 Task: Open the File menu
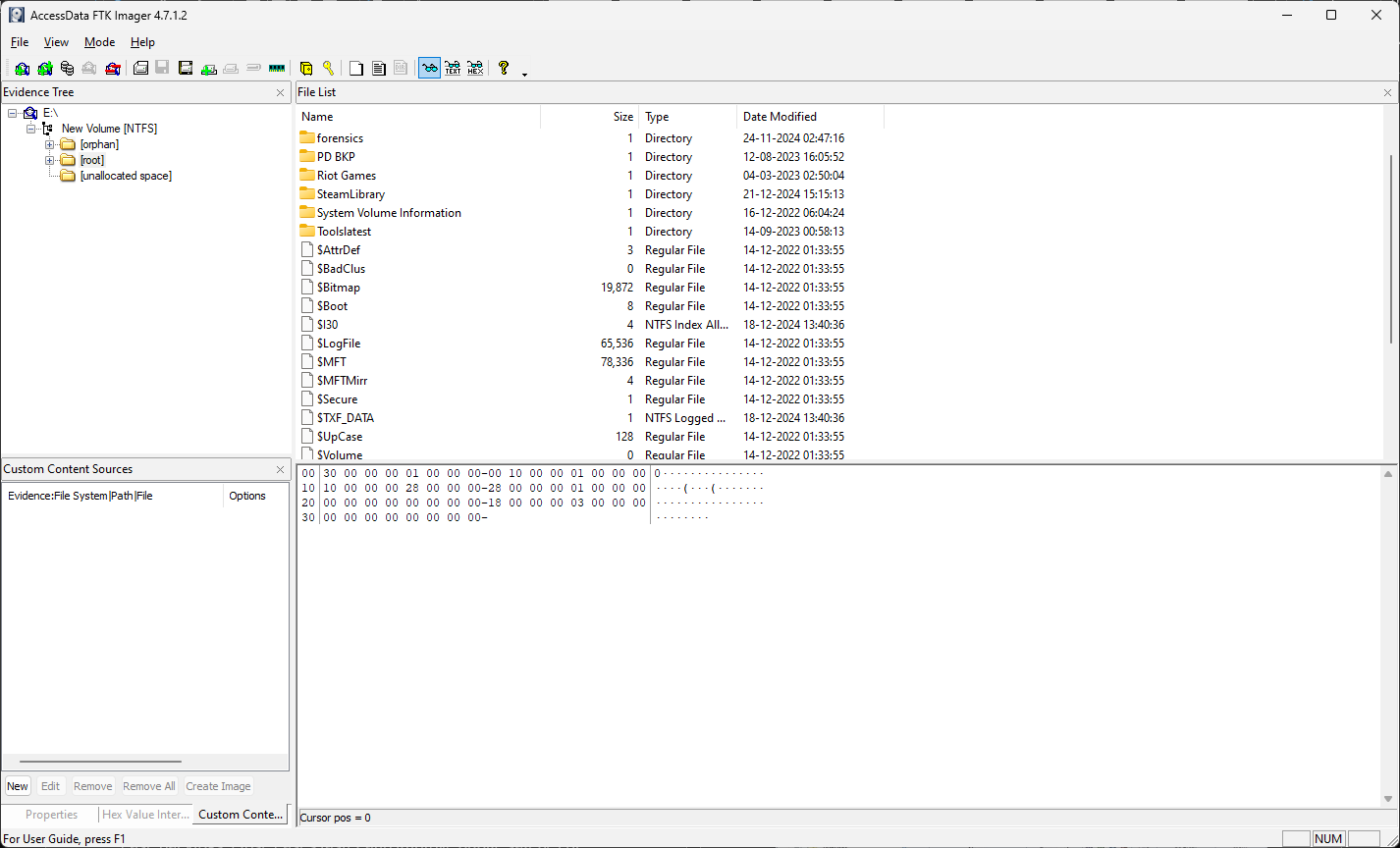pyautogui.click(x=20, y=42)
